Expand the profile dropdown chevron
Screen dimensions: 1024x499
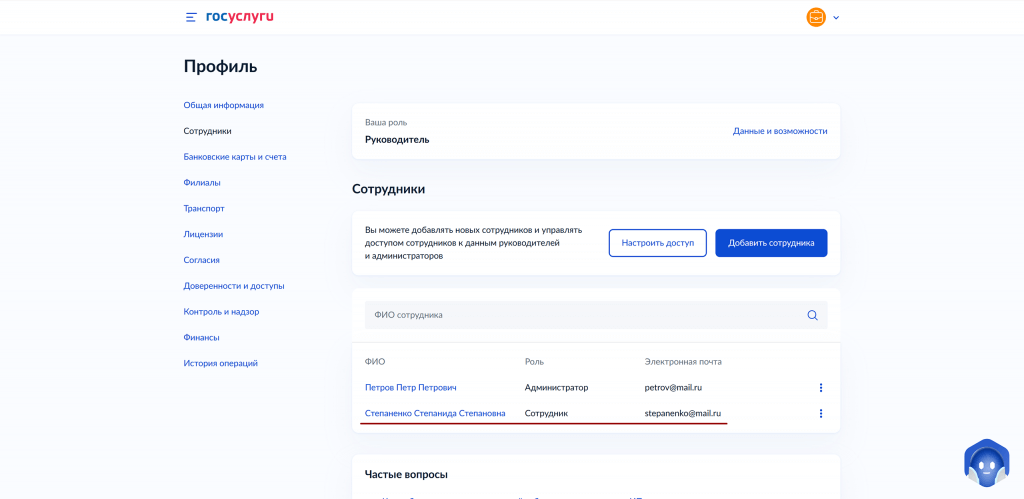(836, 18)
